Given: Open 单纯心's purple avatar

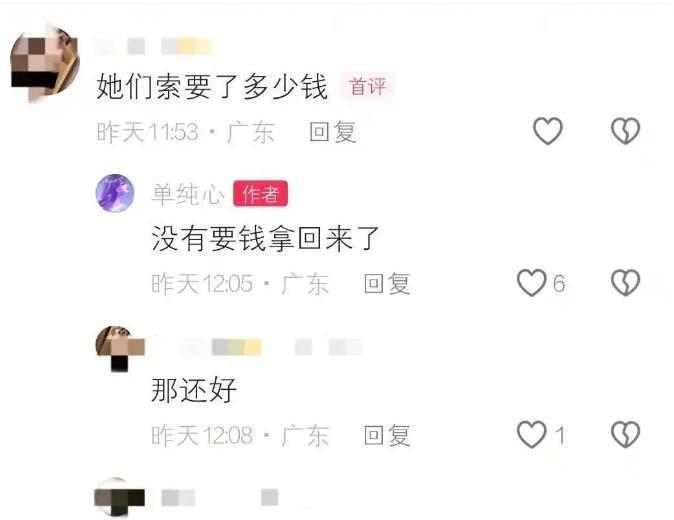Looking at the screenshot, I should click(x=115, y=193).
